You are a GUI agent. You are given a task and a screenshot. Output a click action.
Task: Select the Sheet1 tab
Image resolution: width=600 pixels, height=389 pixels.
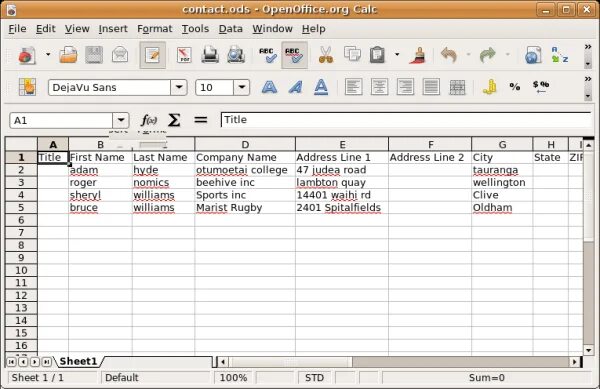coord(78,361)
